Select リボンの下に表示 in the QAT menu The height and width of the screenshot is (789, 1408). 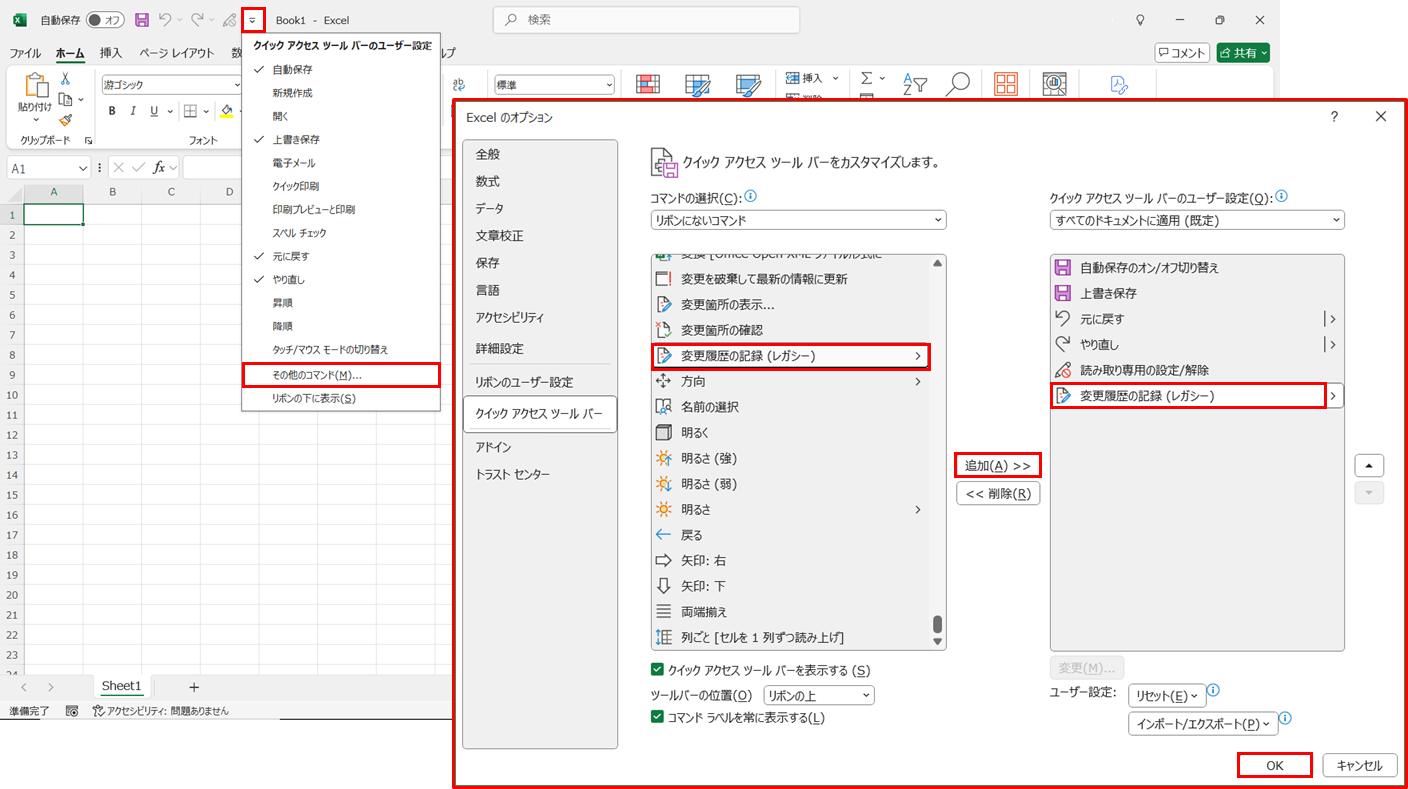pyautogui.click(x=340, y=398)
